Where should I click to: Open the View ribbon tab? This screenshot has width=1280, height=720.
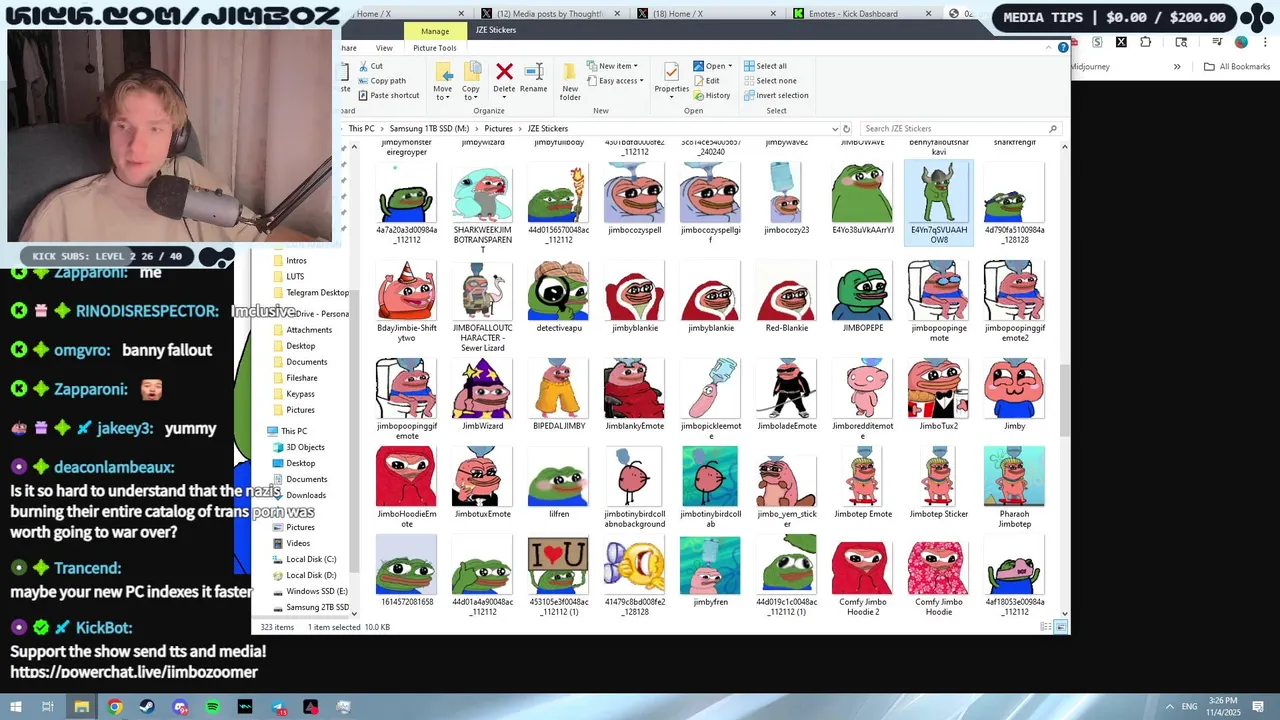pos(384,48)
